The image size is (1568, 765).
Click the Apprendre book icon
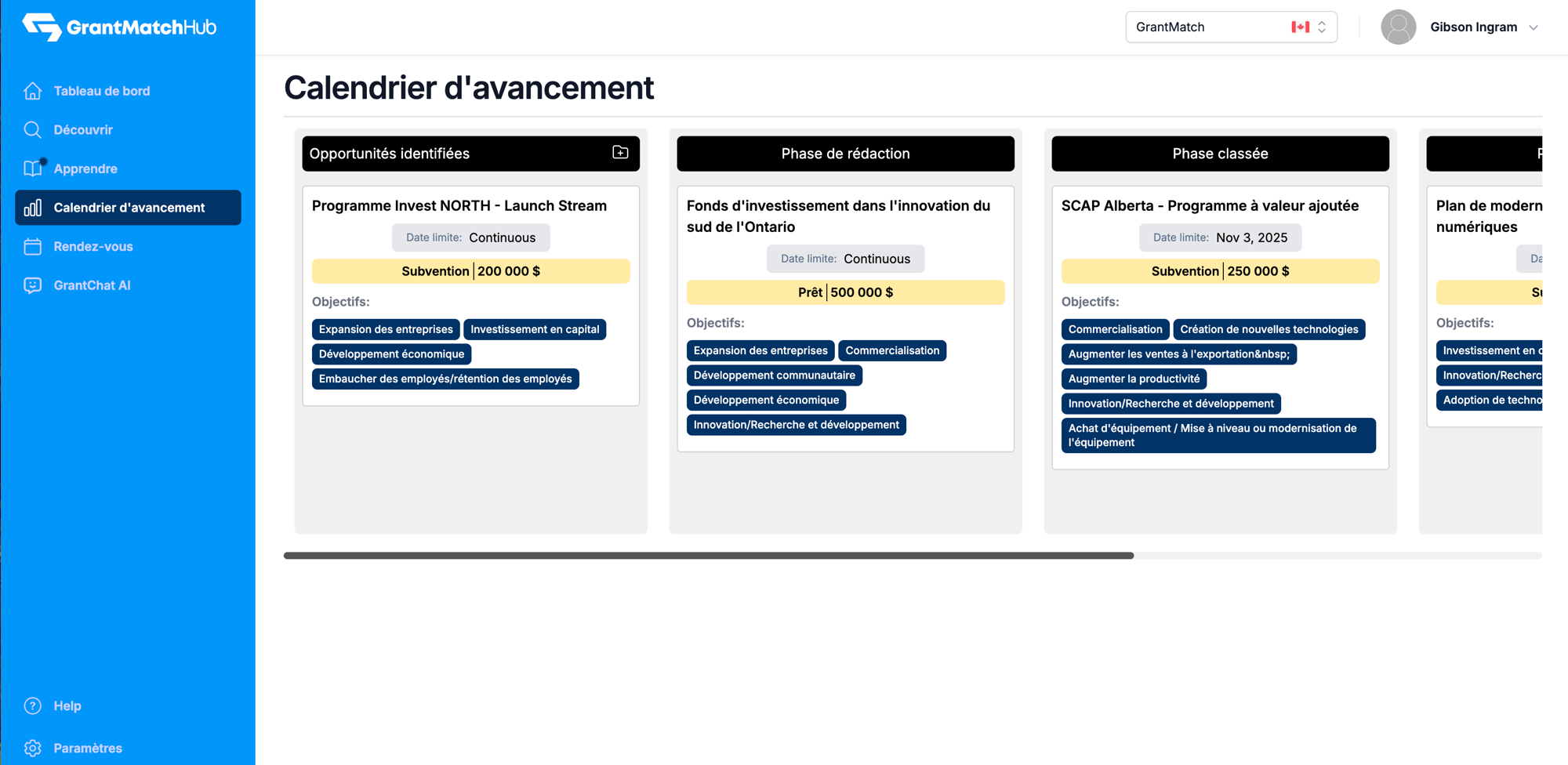tap(33, 169)
